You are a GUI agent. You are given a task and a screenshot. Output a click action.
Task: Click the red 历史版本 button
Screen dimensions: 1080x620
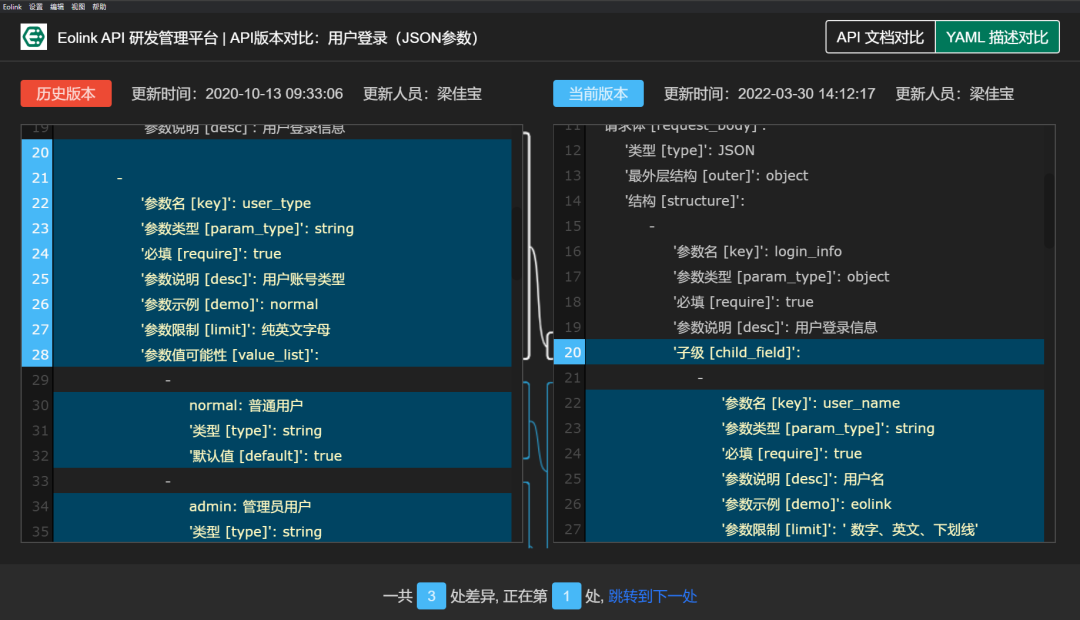coord(65,94)
